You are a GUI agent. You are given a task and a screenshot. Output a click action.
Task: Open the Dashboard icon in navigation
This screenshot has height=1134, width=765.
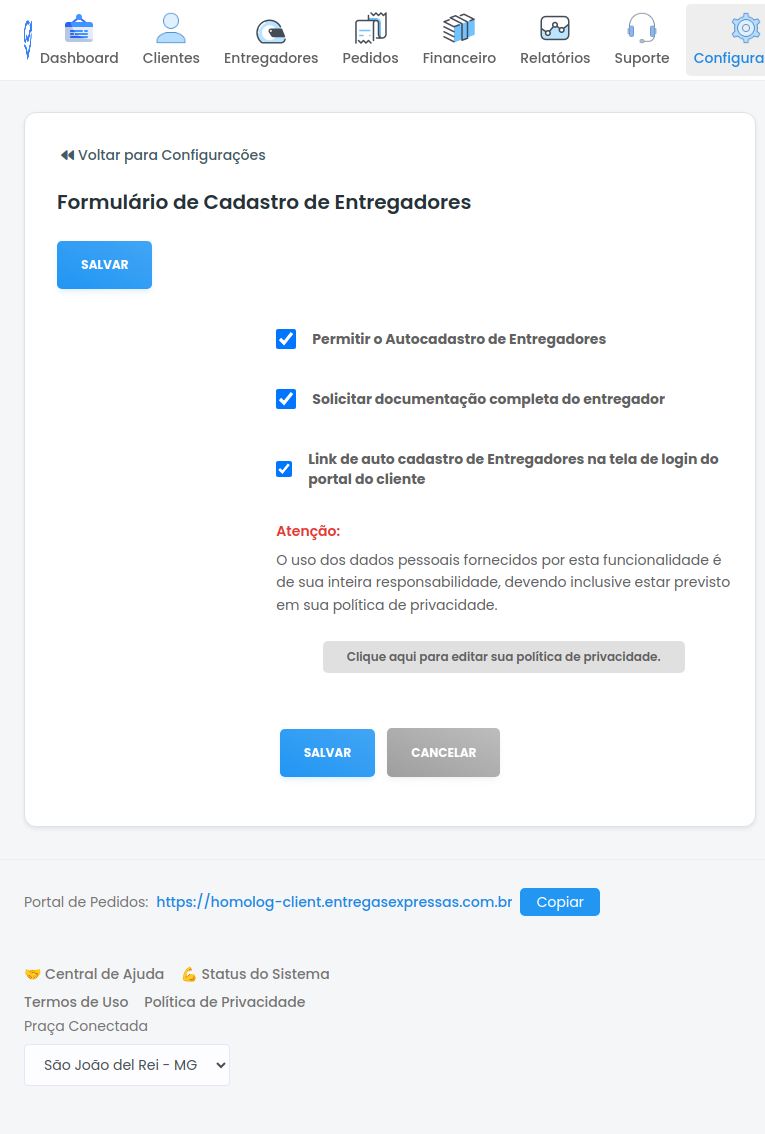79,29
